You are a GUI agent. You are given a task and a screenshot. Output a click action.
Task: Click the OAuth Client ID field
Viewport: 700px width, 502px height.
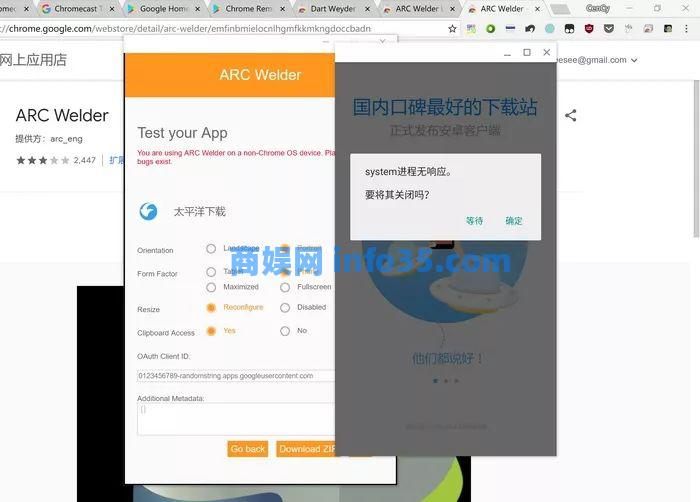point(235,375)
